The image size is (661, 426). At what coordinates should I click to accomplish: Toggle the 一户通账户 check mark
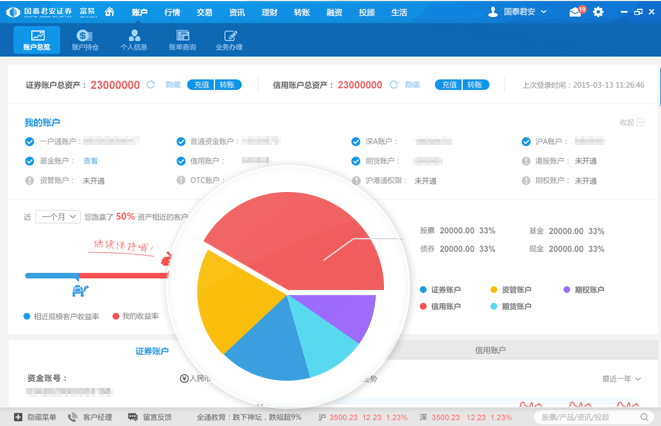[x=29, y=142]
